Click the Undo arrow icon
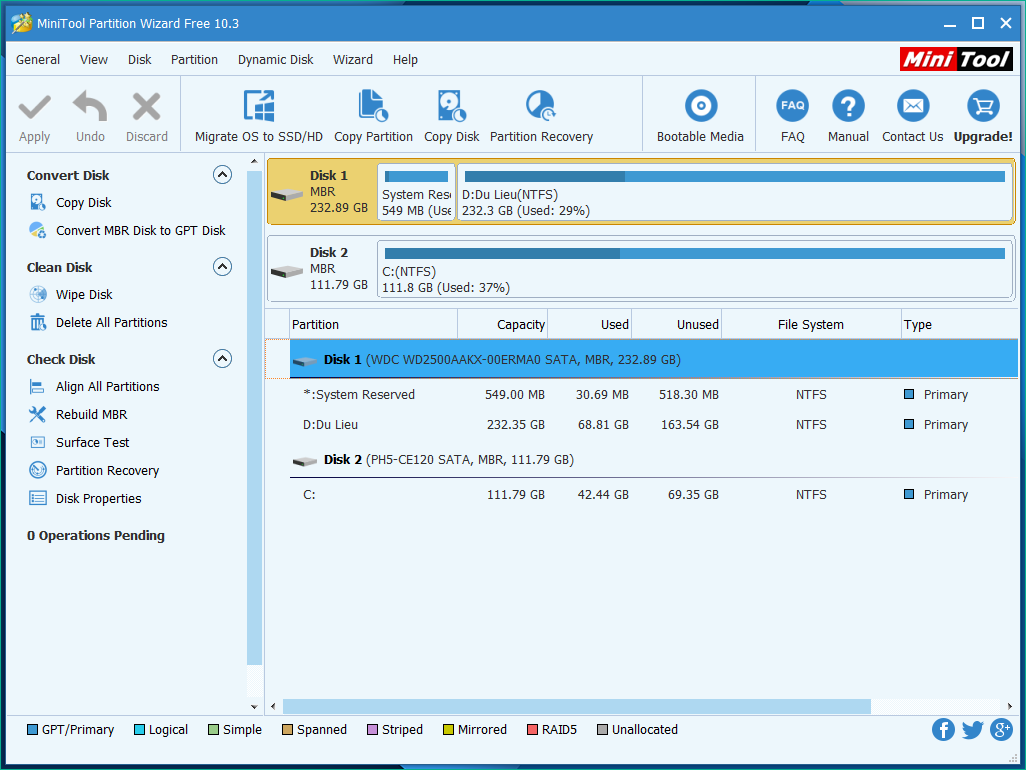 (x=90, y=106)
